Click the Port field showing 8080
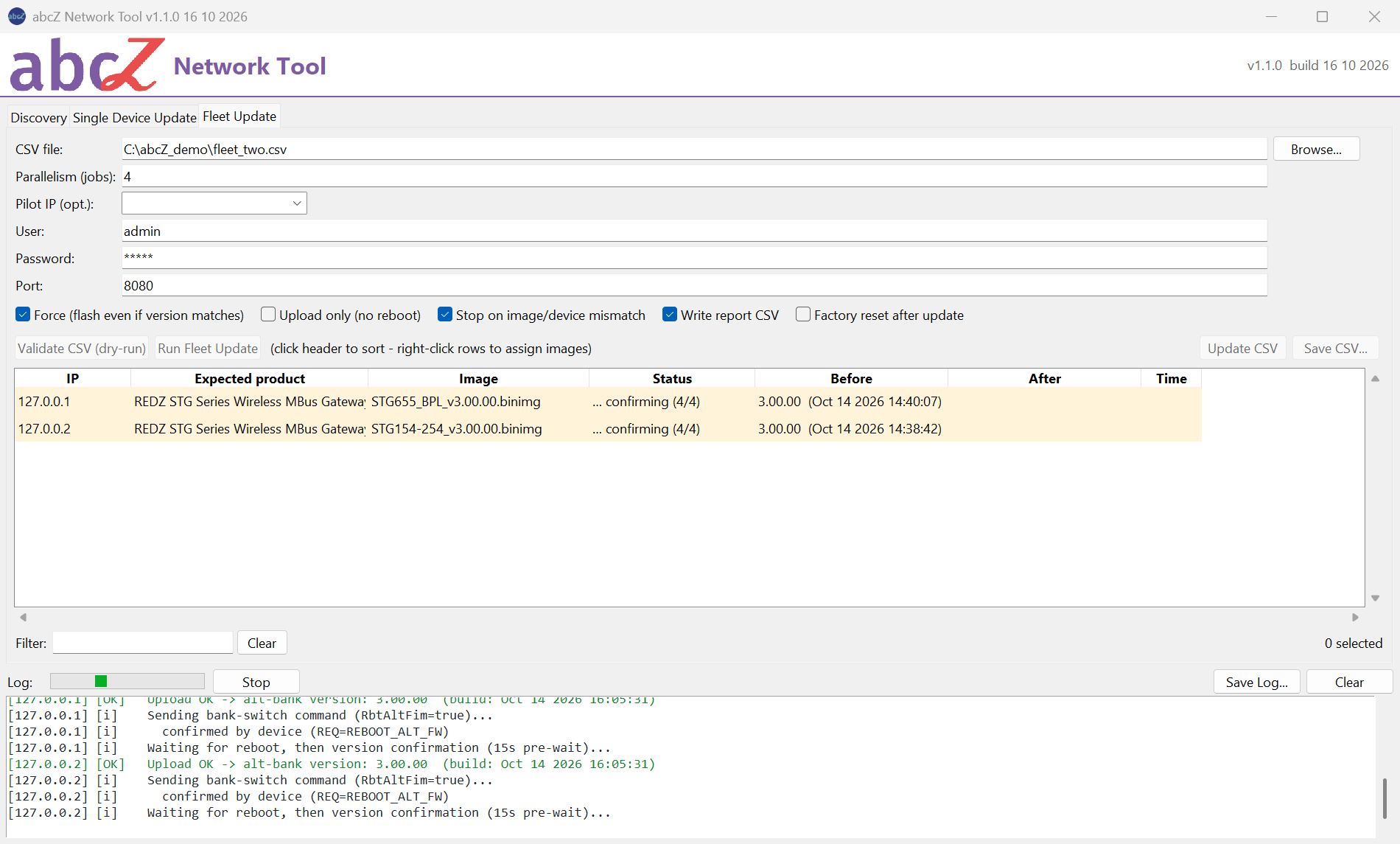This screenshot has height=844, width=1400. pos(694,285)
